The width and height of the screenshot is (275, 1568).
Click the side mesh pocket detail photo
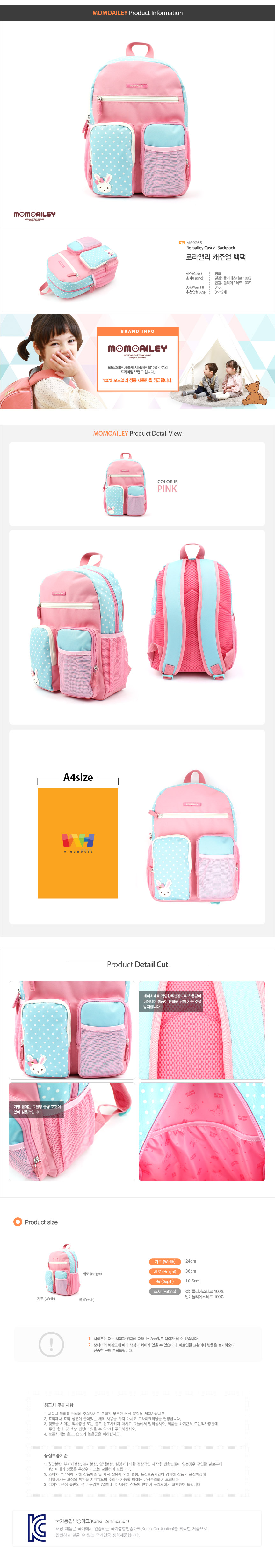[72, 1131]
